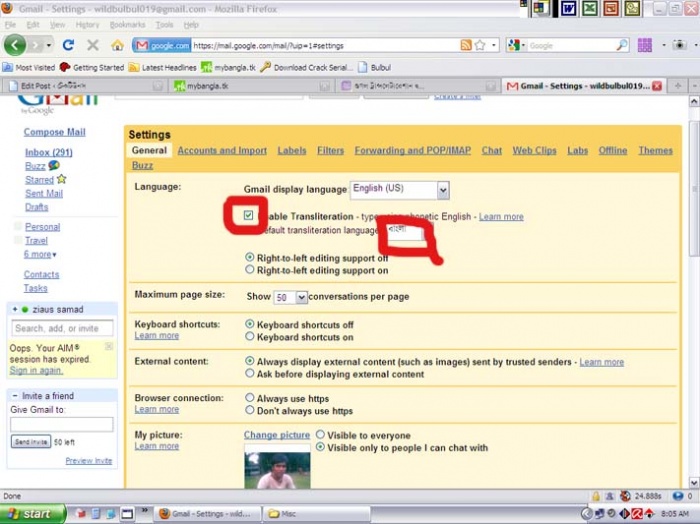The height and width of the screenshot is (524, 700).
Task: Switch to the Themes settings tab
Action: pos(655,150)
